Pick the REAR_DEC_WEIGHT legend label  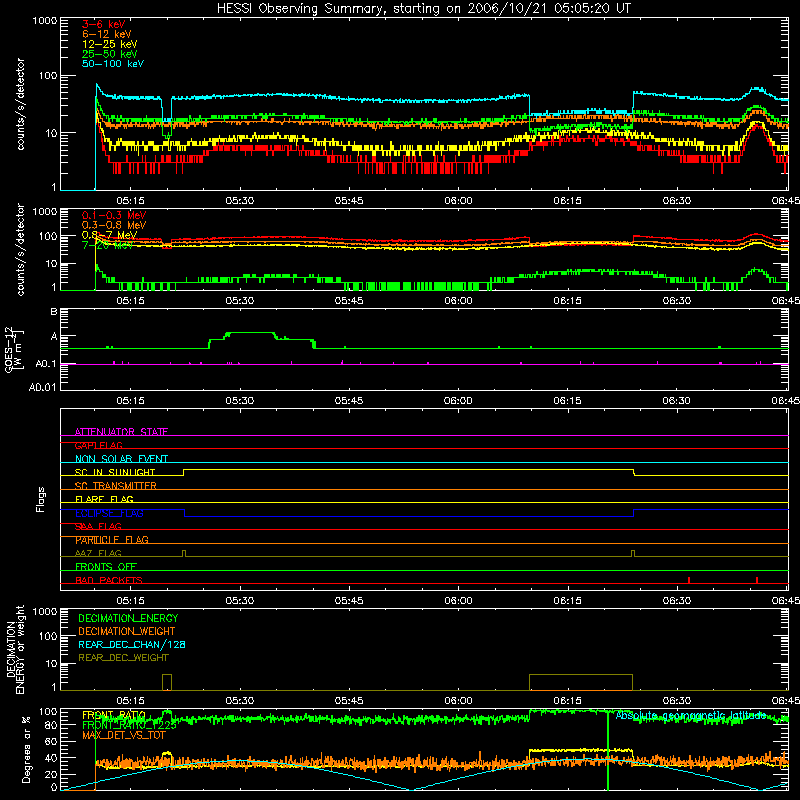123,658
